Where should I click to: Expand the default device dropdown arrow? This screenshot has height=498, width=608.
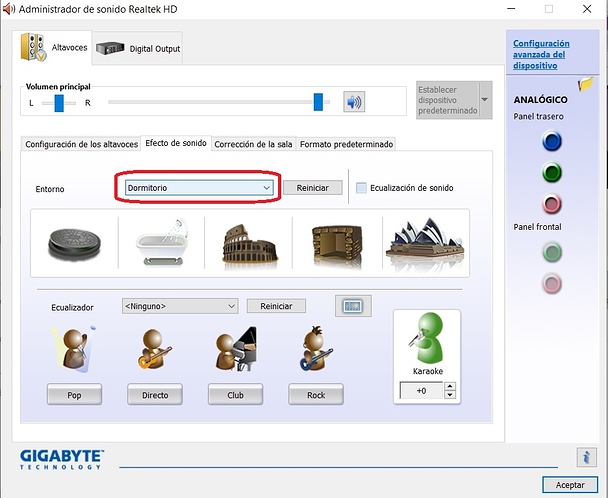coord(485,100)
